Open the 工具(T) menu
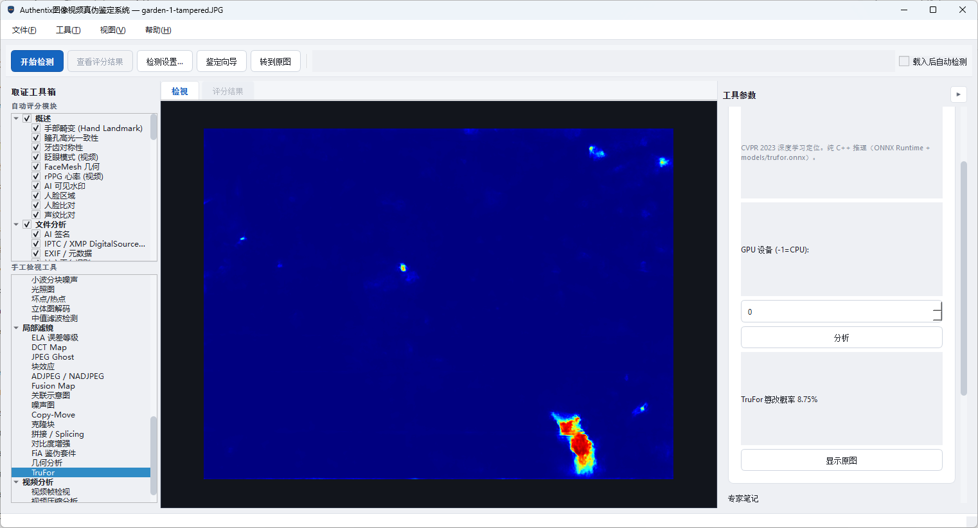978x528 pixels. tap(68, 30)
